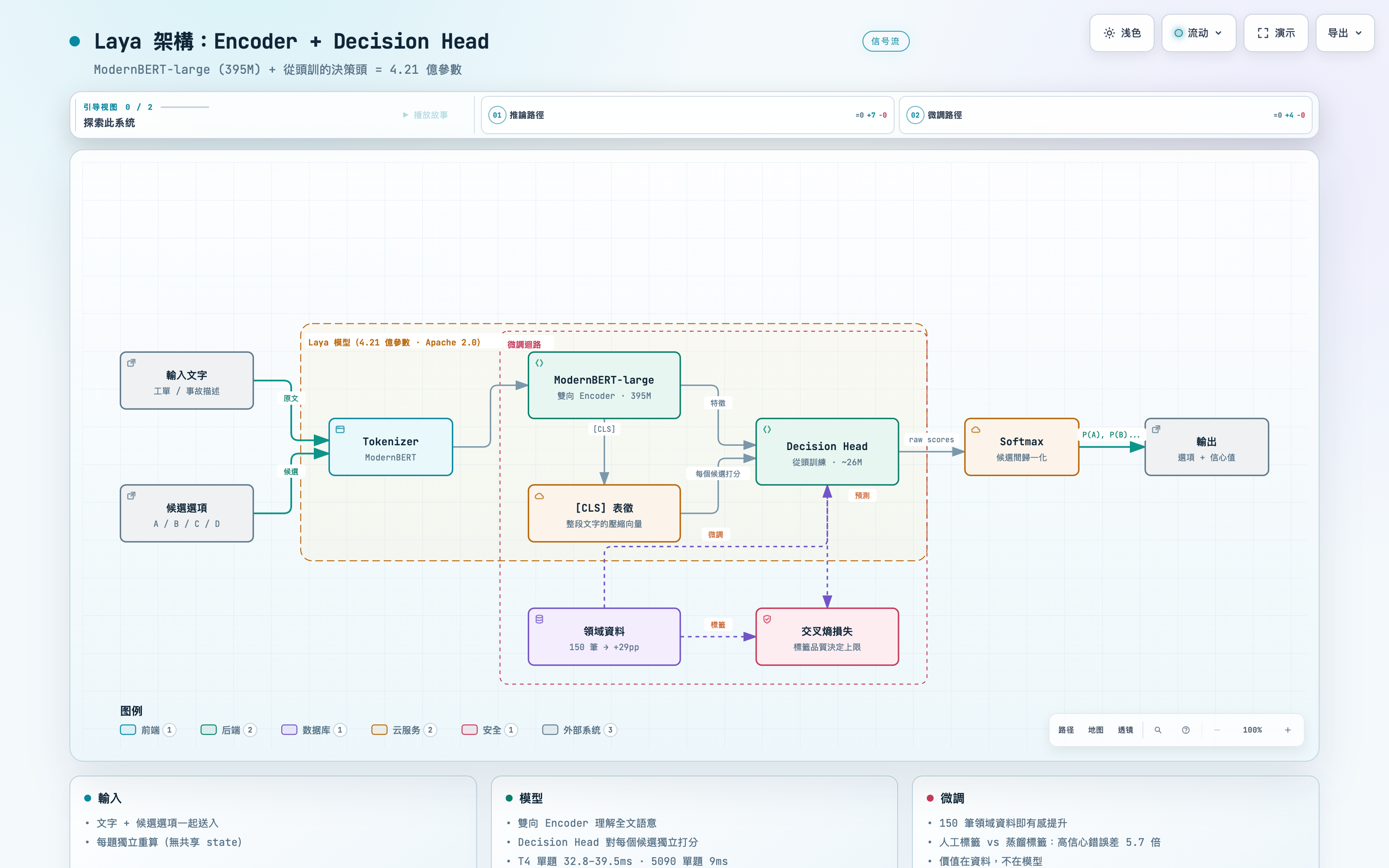This screenshot has width=1389, height=868.
Task: Select the 02 微調路徑 guided step
Action: [1106, 115]
